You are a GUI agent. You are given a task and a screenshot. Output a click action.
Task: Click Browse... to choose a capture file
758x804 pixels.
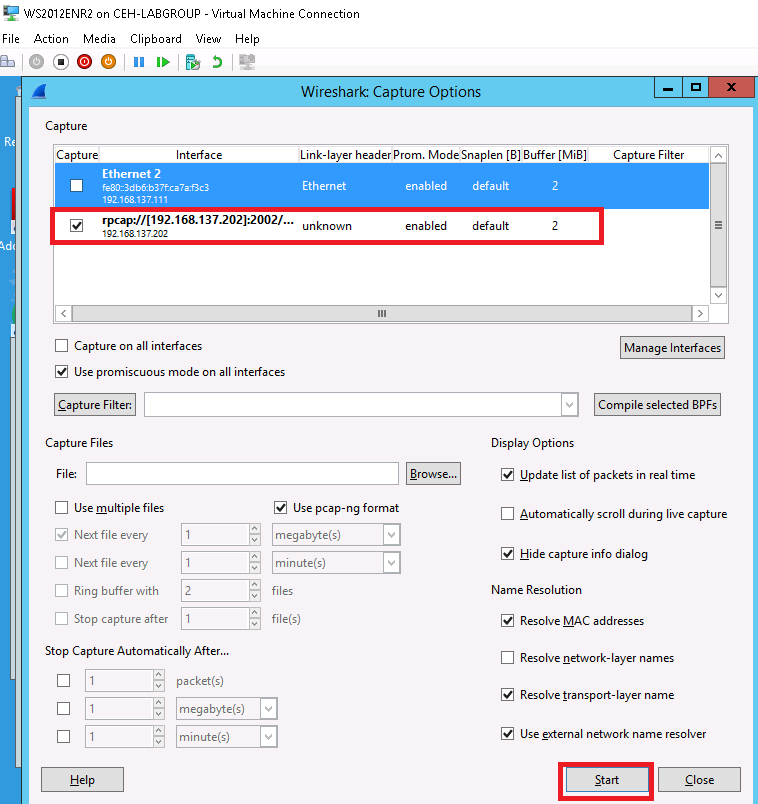click(433, 474)
